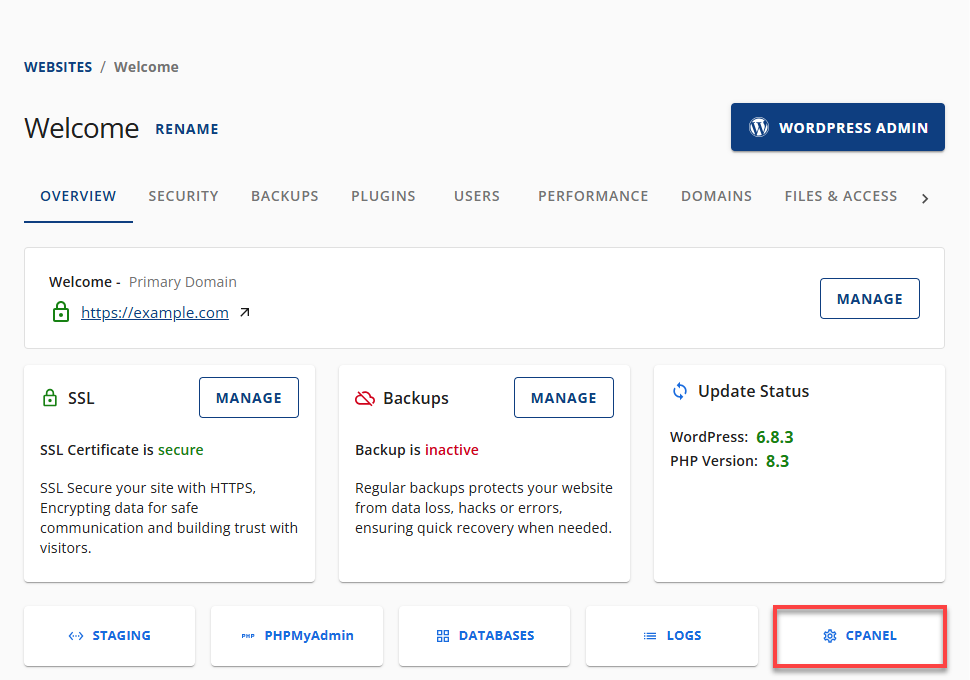Select the Performance tab
Viewport: 970px width, 680px height.
click(x=593, y=196)
